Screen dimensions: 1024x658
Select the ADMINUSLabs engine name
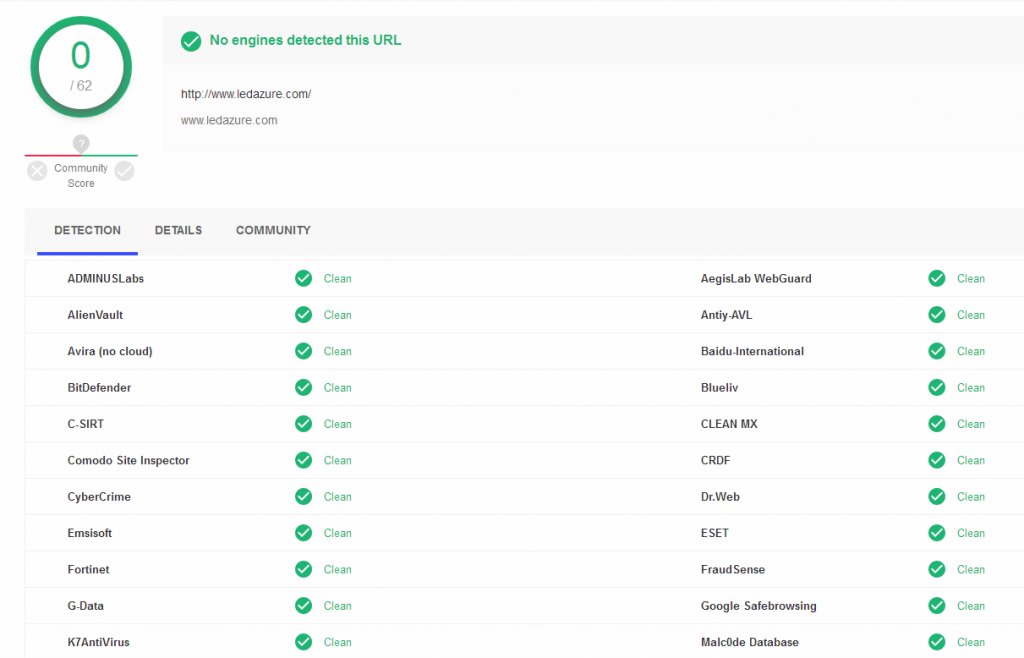[x=106, y=279]
